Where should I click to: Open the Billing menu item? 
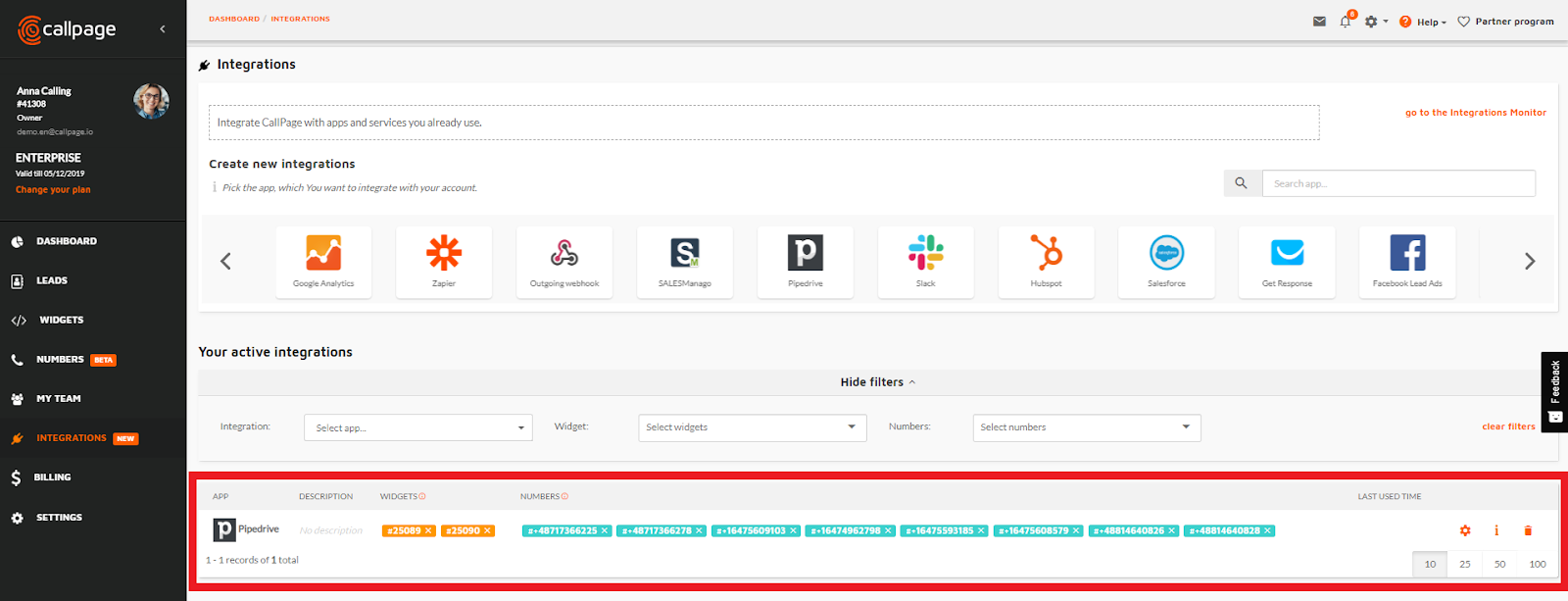52,477
